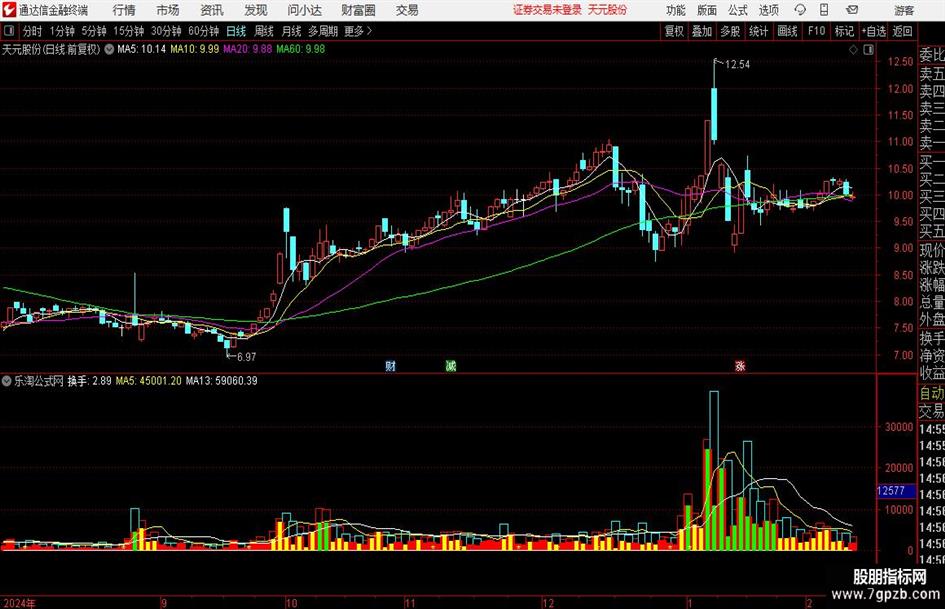Click the 游客 guest account label

[904, 10]
